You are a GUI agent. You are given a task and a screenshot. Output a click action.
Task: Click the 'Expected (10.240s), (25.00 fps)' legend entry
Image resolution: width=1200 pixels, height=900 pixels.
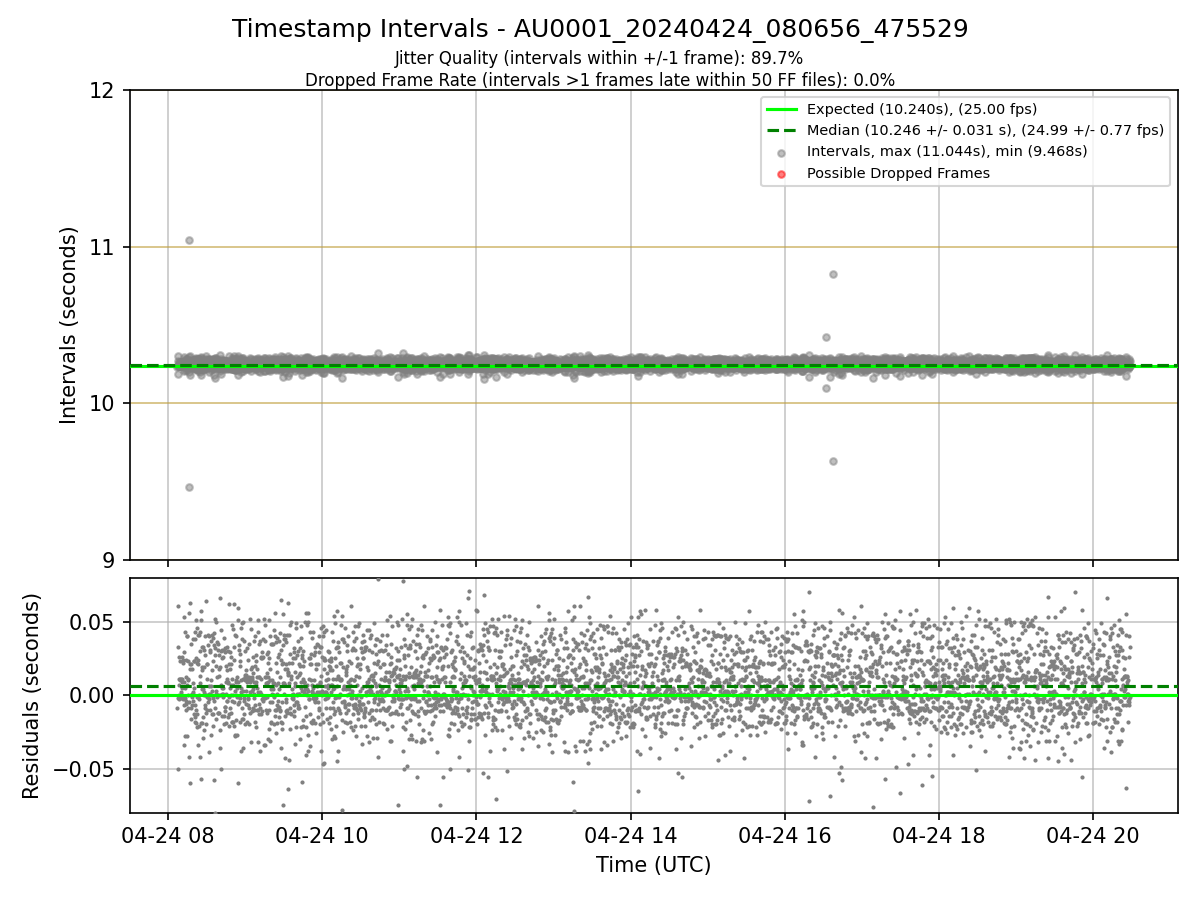pyautogui.click(x=922, y=109)
